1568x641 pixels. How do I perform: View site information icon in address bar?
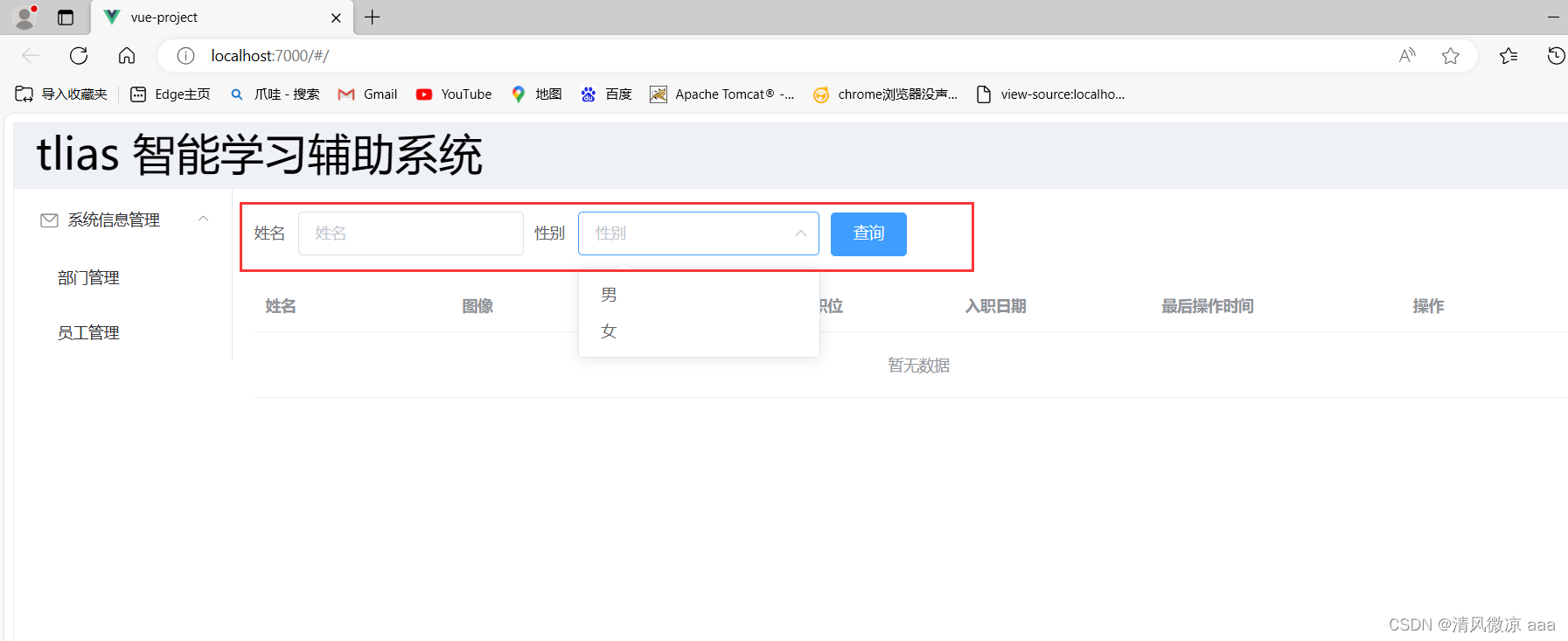click(185, 56)
